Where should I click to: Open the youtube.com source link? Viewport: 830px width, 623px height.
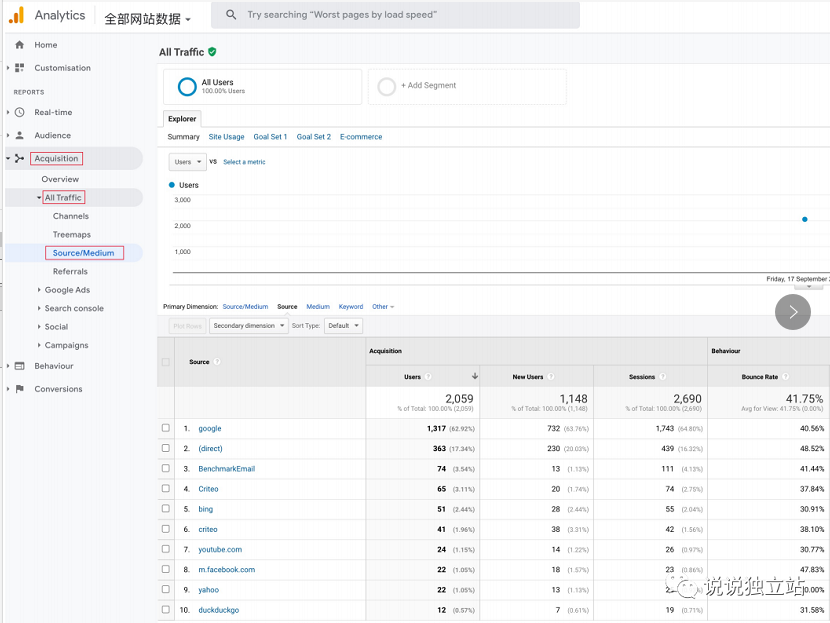220,550
